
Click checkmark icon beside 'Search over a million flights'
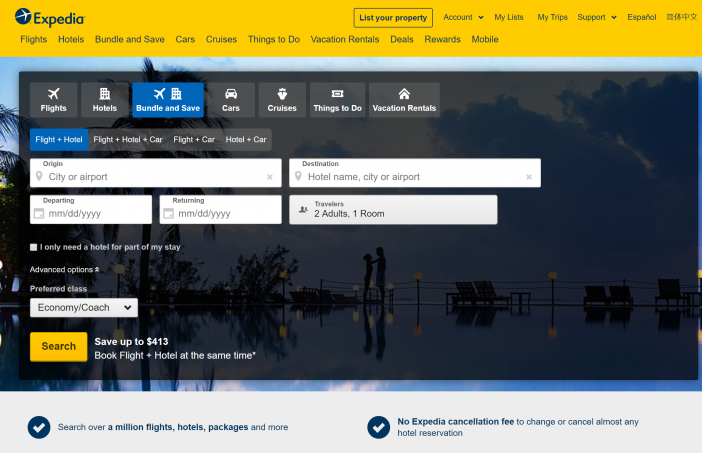pos(39,427)
